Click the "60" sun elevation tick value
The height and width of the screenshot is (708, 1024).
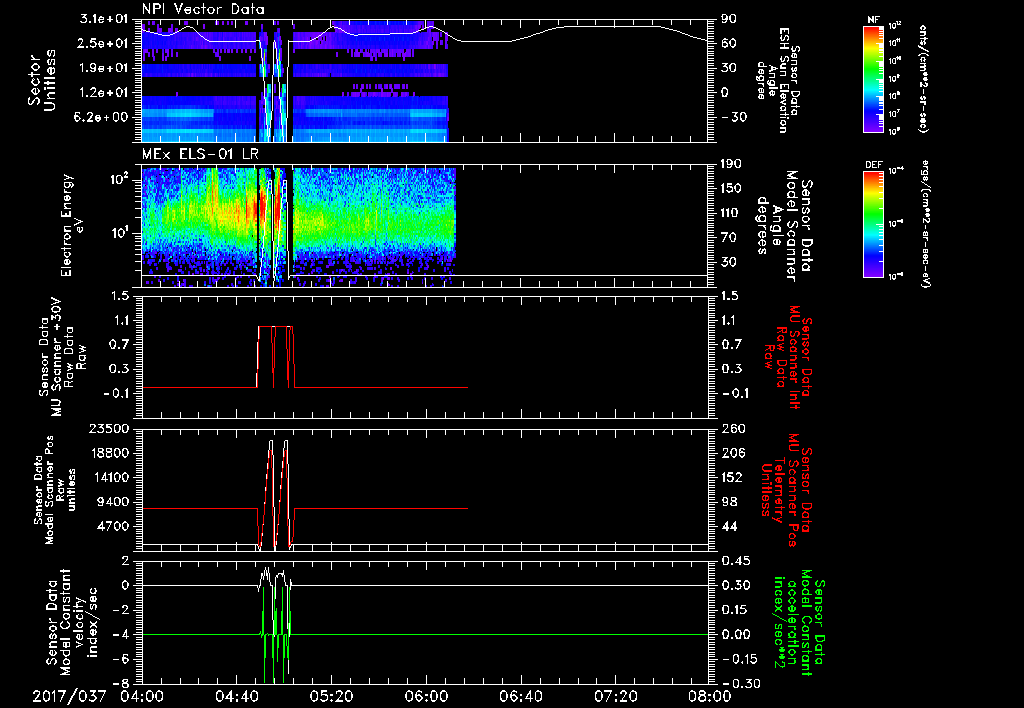click(x=729, y=43)
